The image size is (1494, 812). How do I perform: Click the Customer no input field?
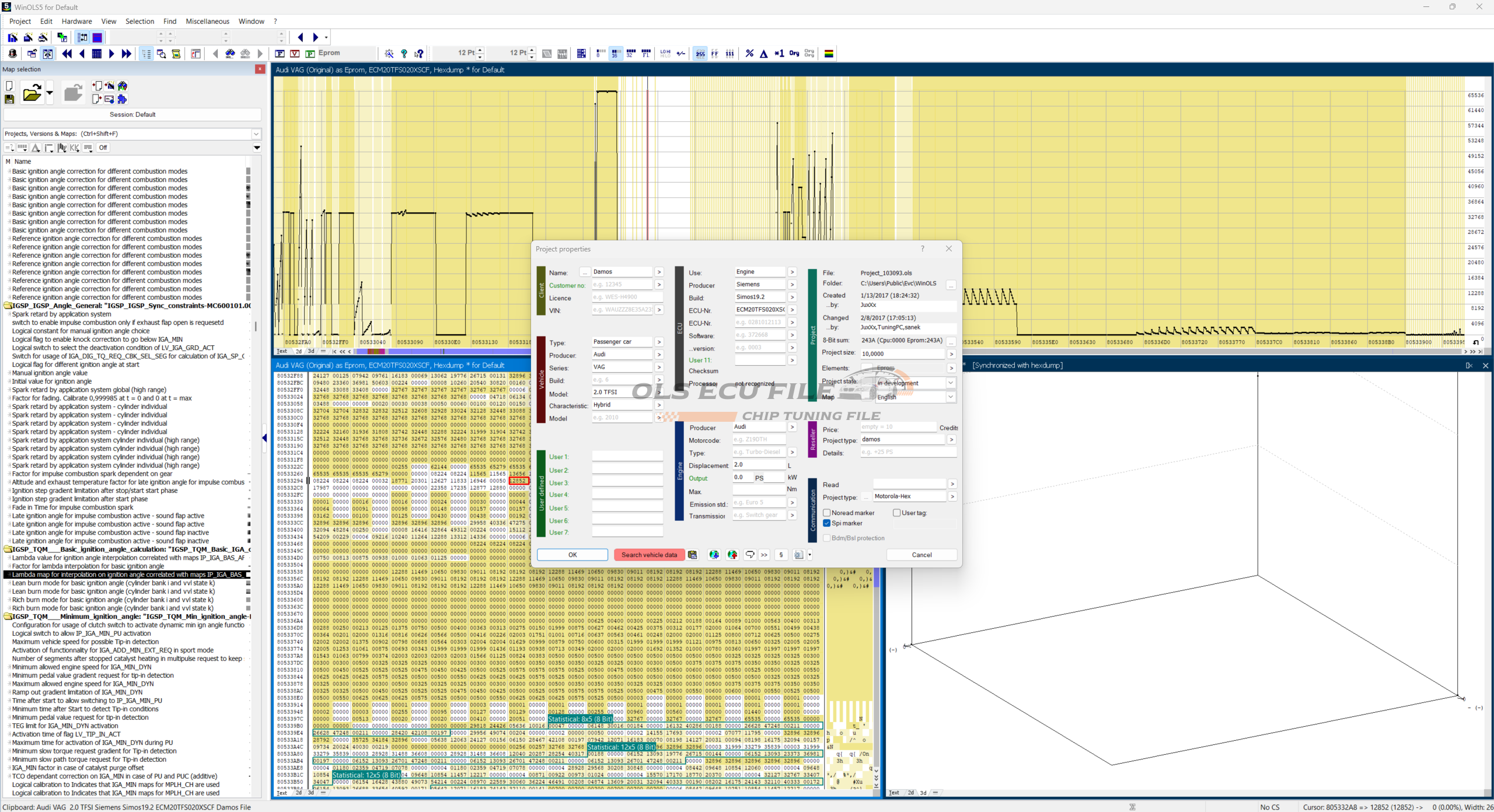tap(622, 285)
